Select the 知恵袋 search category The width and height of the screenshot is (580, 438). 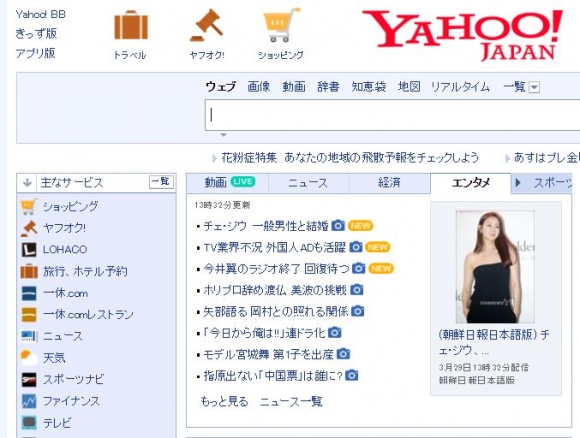pos(368,87)
